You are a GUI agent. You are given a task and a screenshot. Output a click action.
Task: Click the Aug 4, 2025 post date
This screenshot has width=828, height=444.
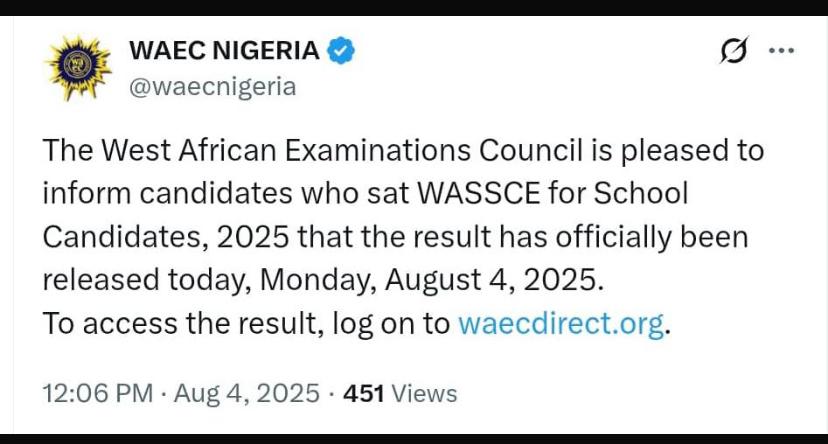[x=247, y=393]
